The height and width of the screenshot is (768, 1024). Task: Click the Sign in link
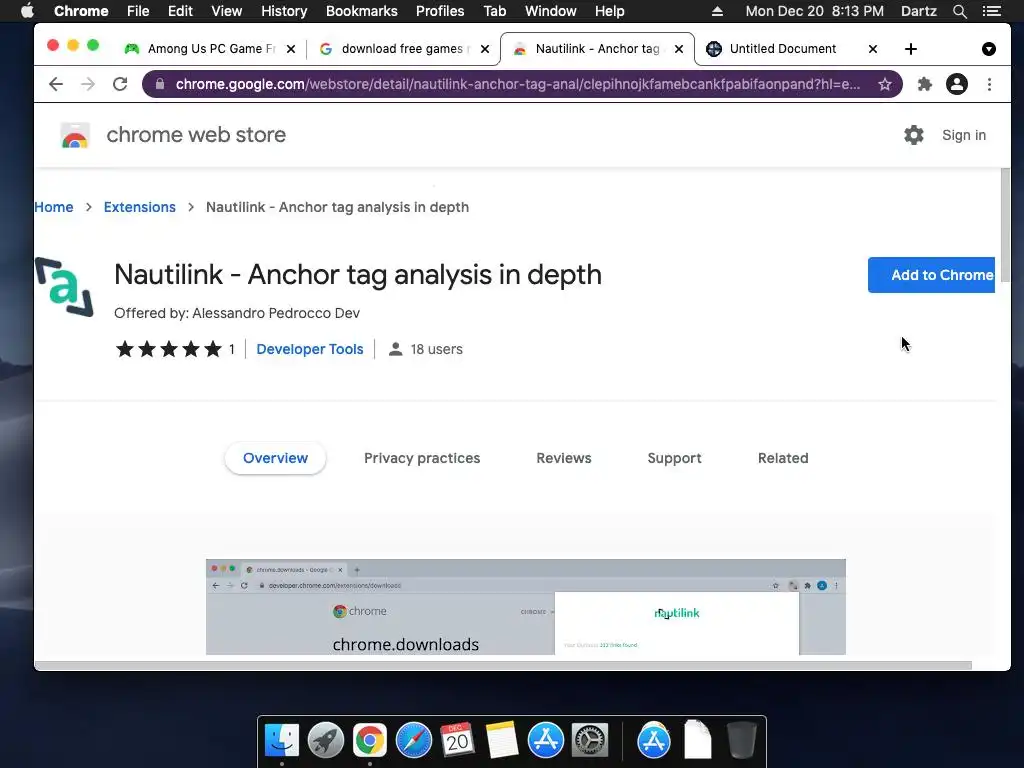[963, 135]
